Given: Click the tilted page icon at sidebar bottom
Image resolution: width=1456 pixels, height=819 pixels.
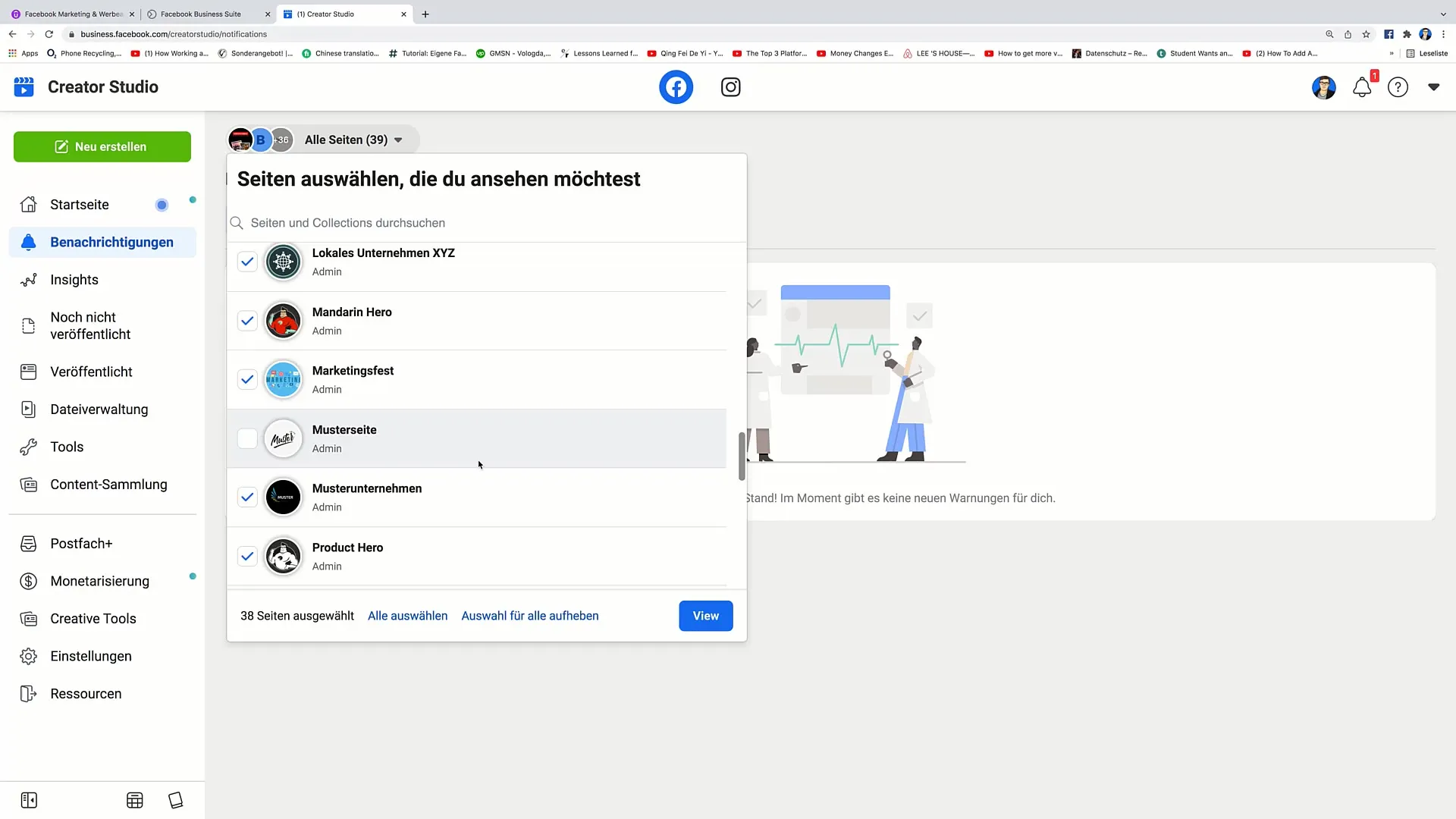Looking at the screenshot, I should 176,800.
